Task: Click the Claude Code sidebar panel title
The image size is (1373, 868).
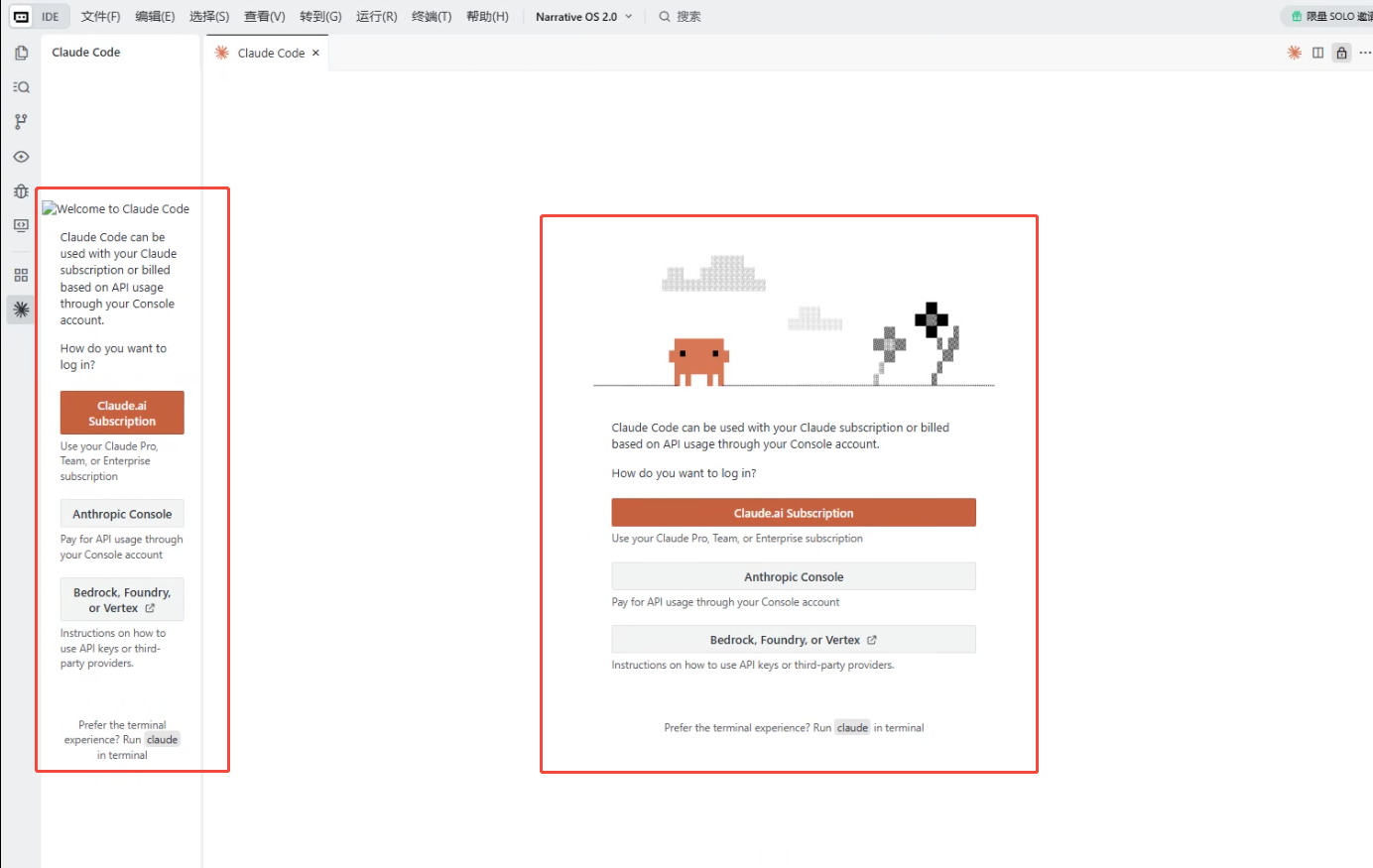Action: point(86,53)
